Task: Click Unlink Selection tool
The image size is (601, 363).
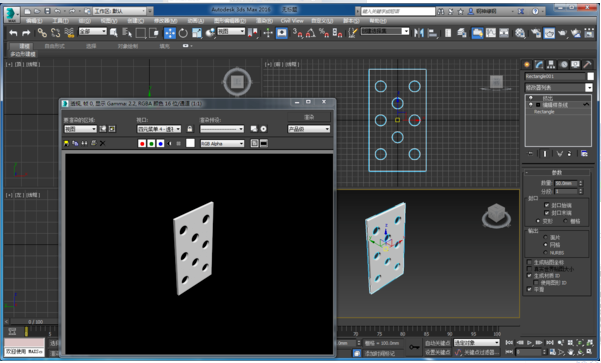Action: click(x=56, y=33)
